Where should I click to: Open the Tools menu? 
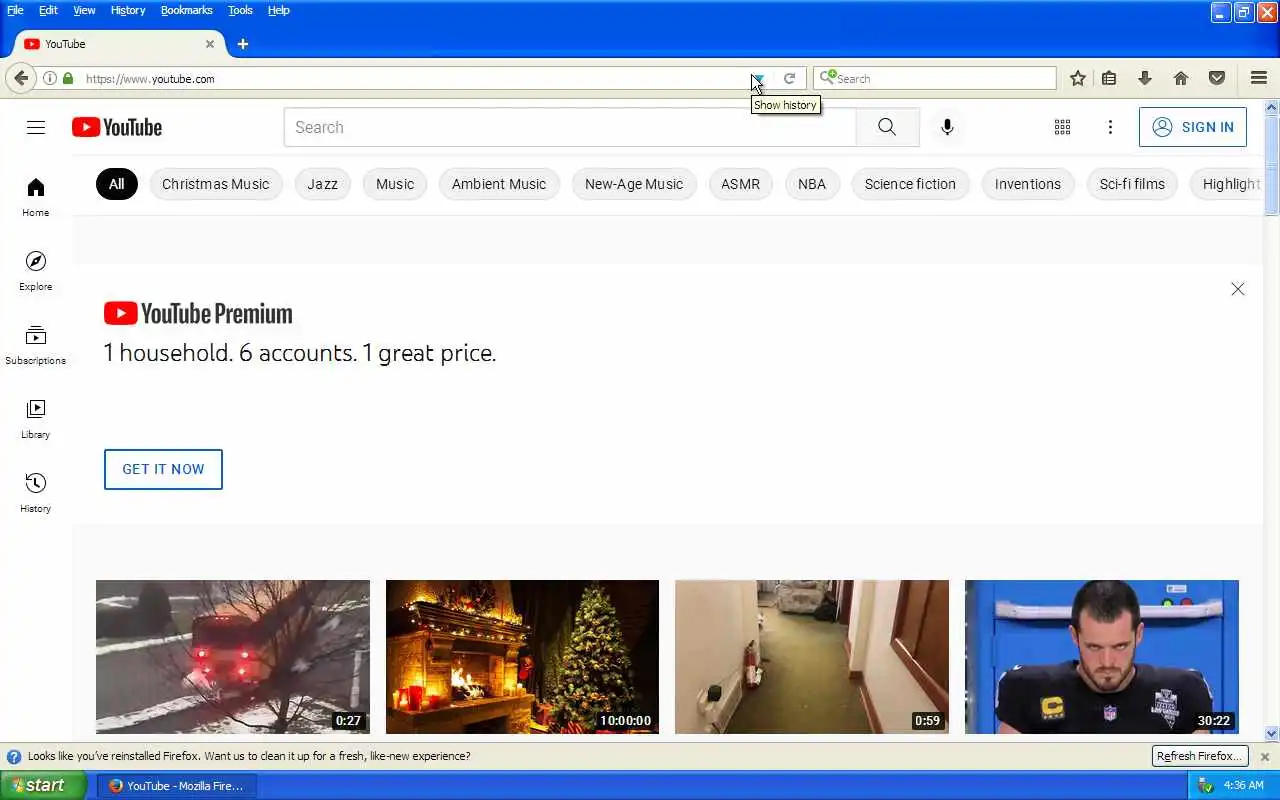point(240,10)
